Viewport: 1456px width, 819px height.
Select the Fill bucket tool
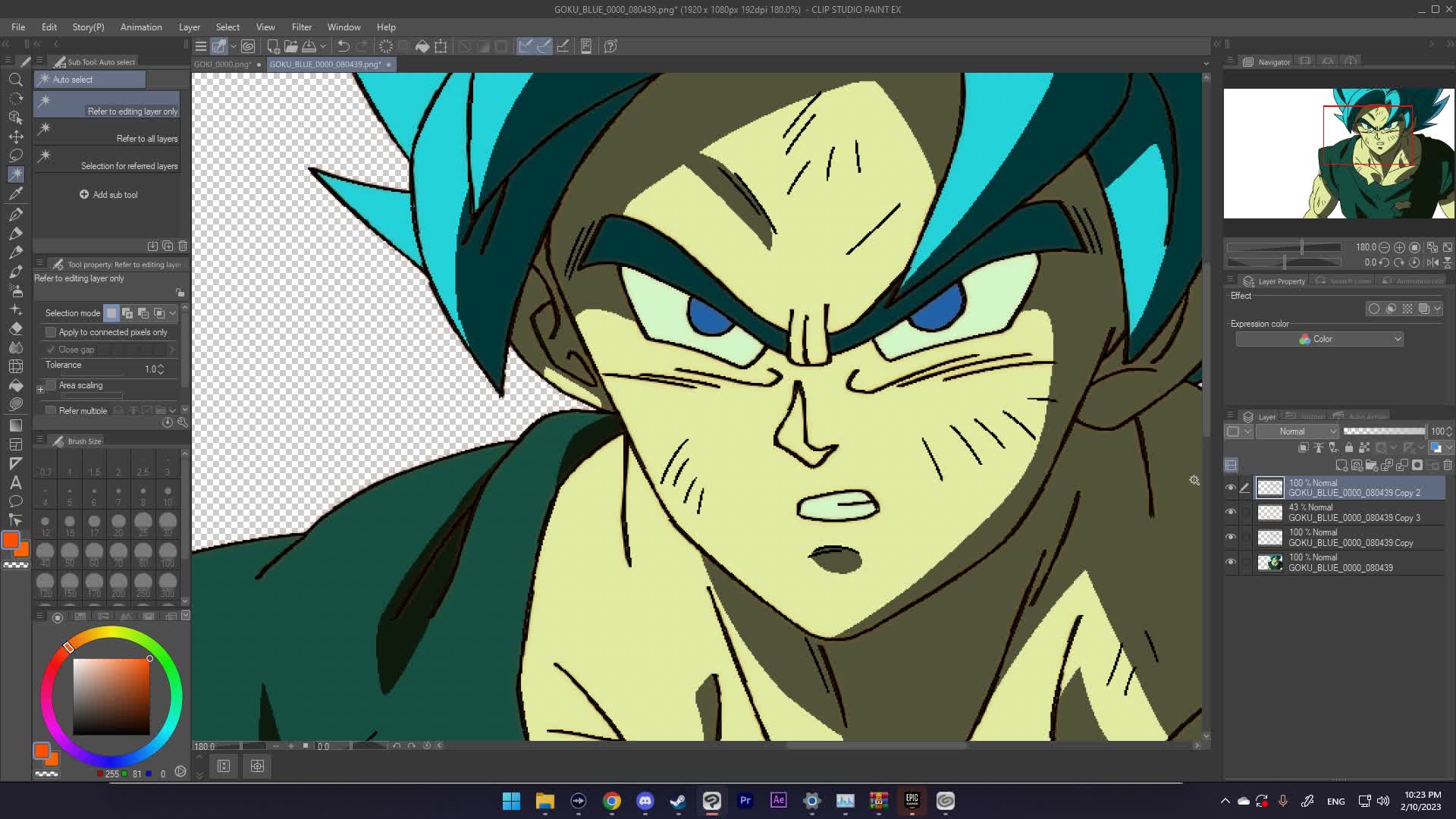click(15, 385)
